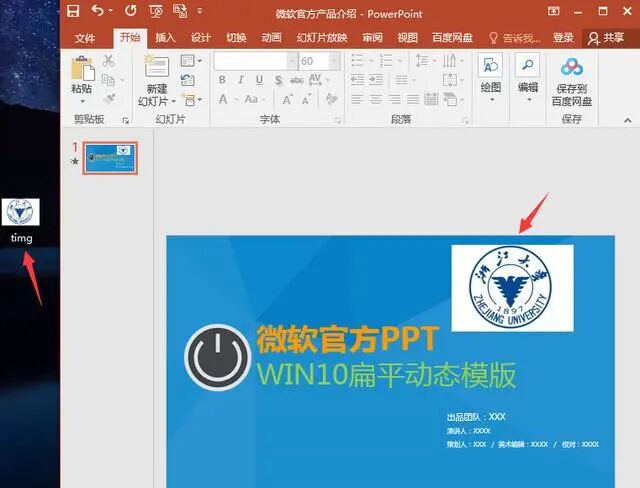
Task: Open the 幻灯片放映 tab
Action: (x=322, y=38)
